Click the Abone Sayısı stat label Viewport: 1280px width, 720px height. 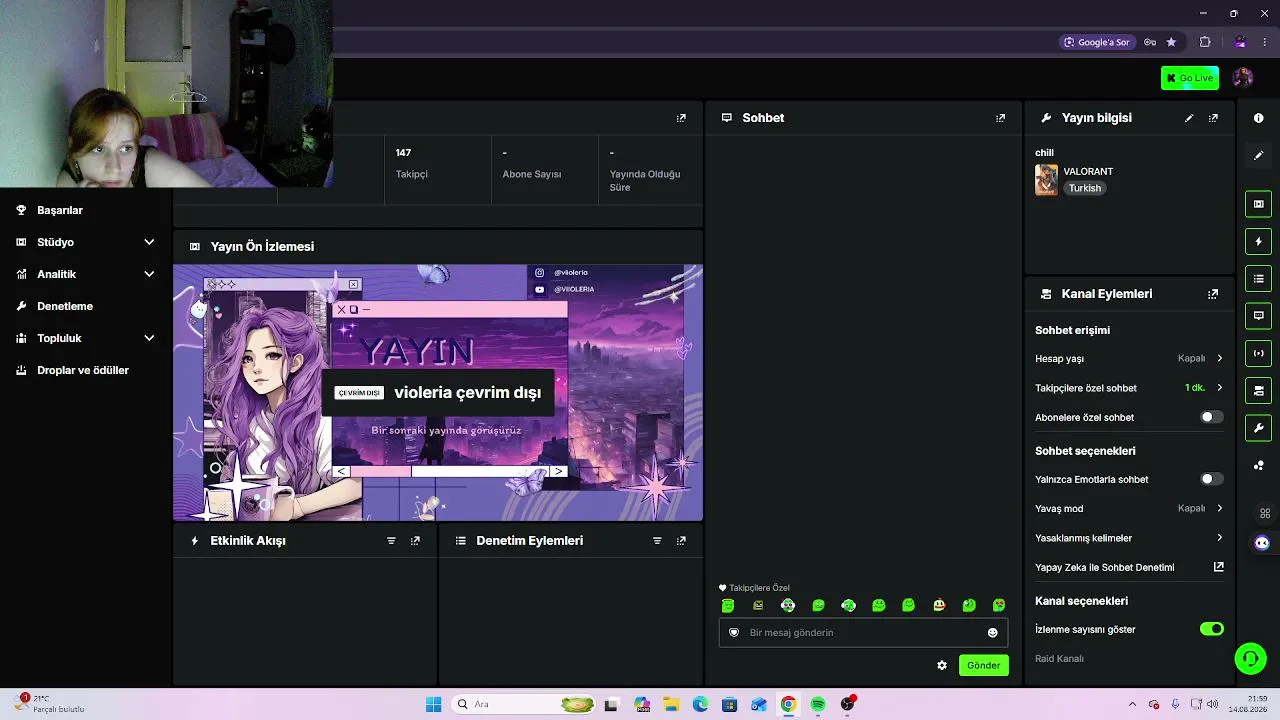[x=532, y=174]
